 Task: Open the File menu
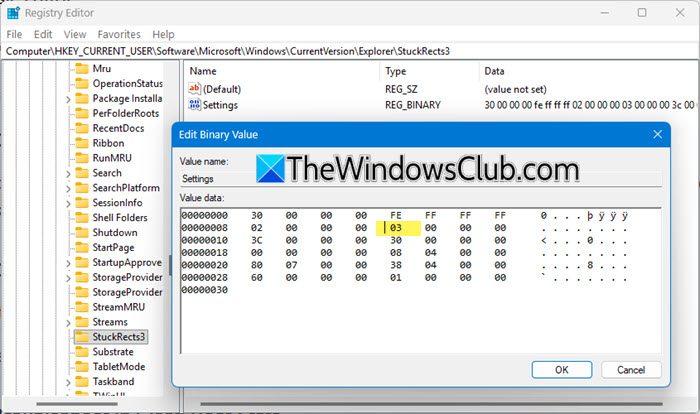coord(14,34)
